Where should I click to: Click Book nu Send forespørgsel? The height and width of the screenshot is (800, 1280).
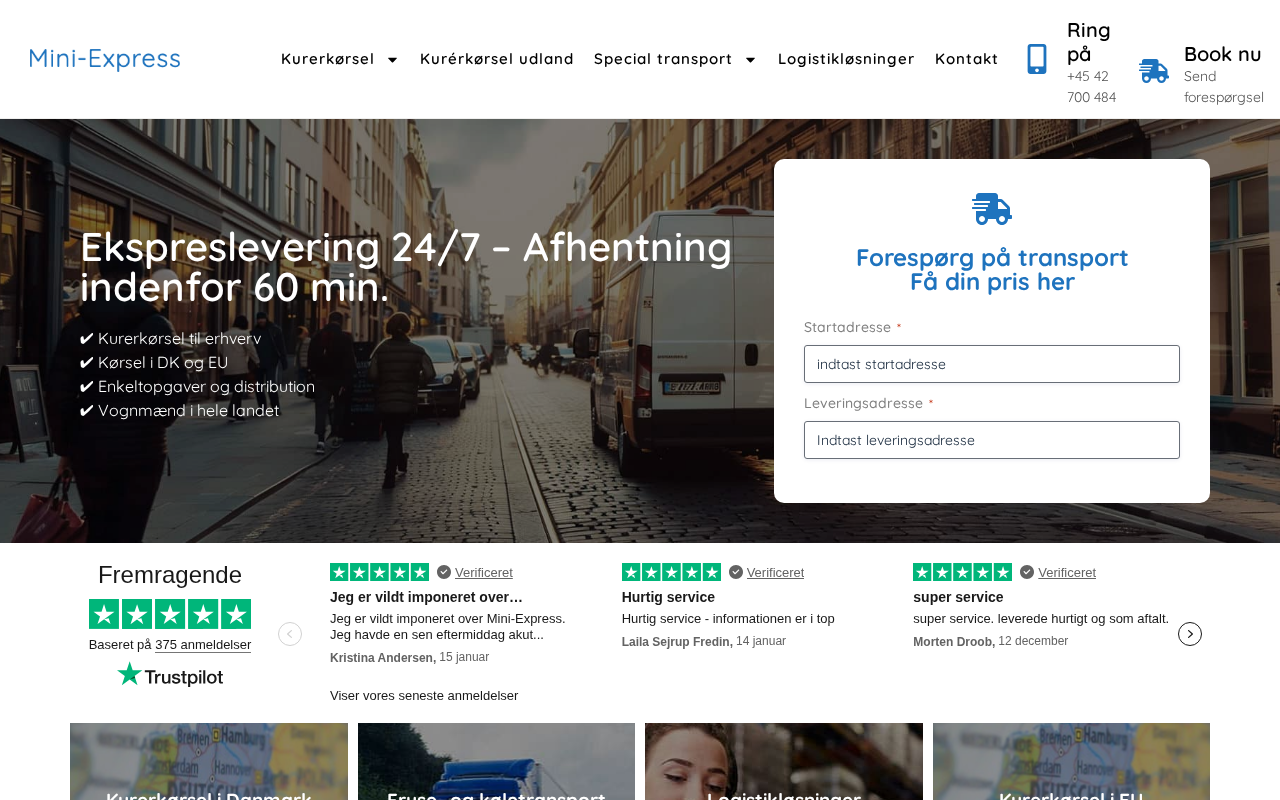tap(1223, 74)
